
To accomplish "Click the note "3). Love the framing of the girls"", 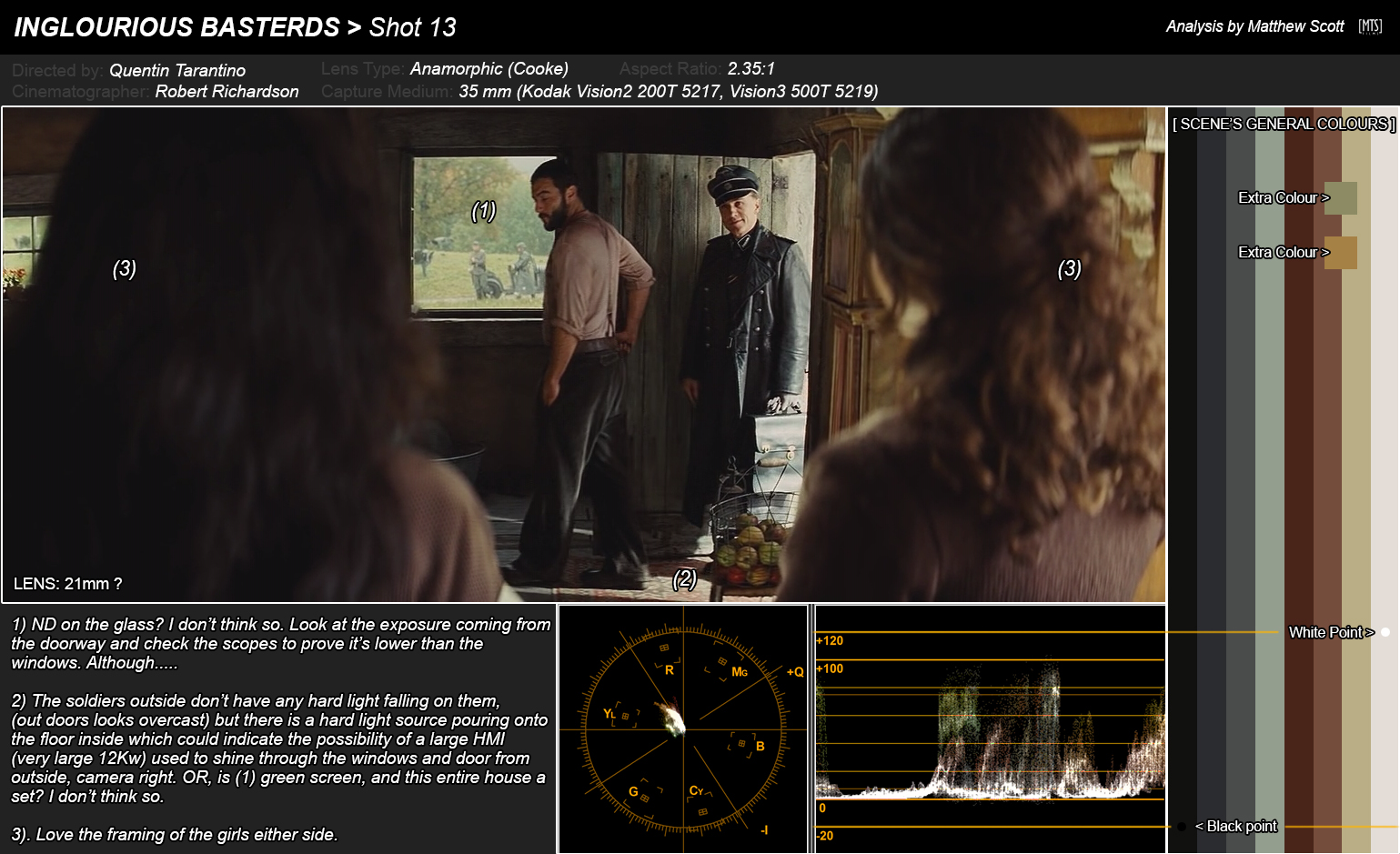I will (175, 834).
